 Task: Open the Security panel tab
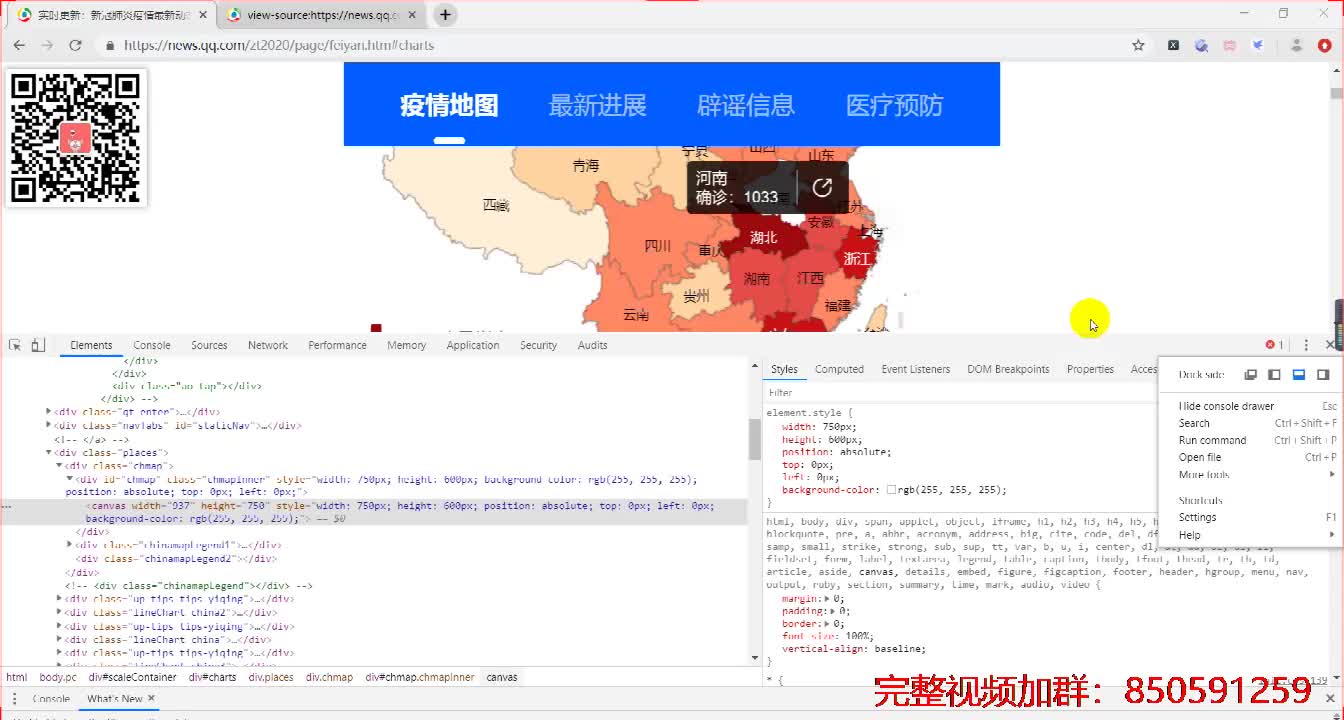point(538,345)
